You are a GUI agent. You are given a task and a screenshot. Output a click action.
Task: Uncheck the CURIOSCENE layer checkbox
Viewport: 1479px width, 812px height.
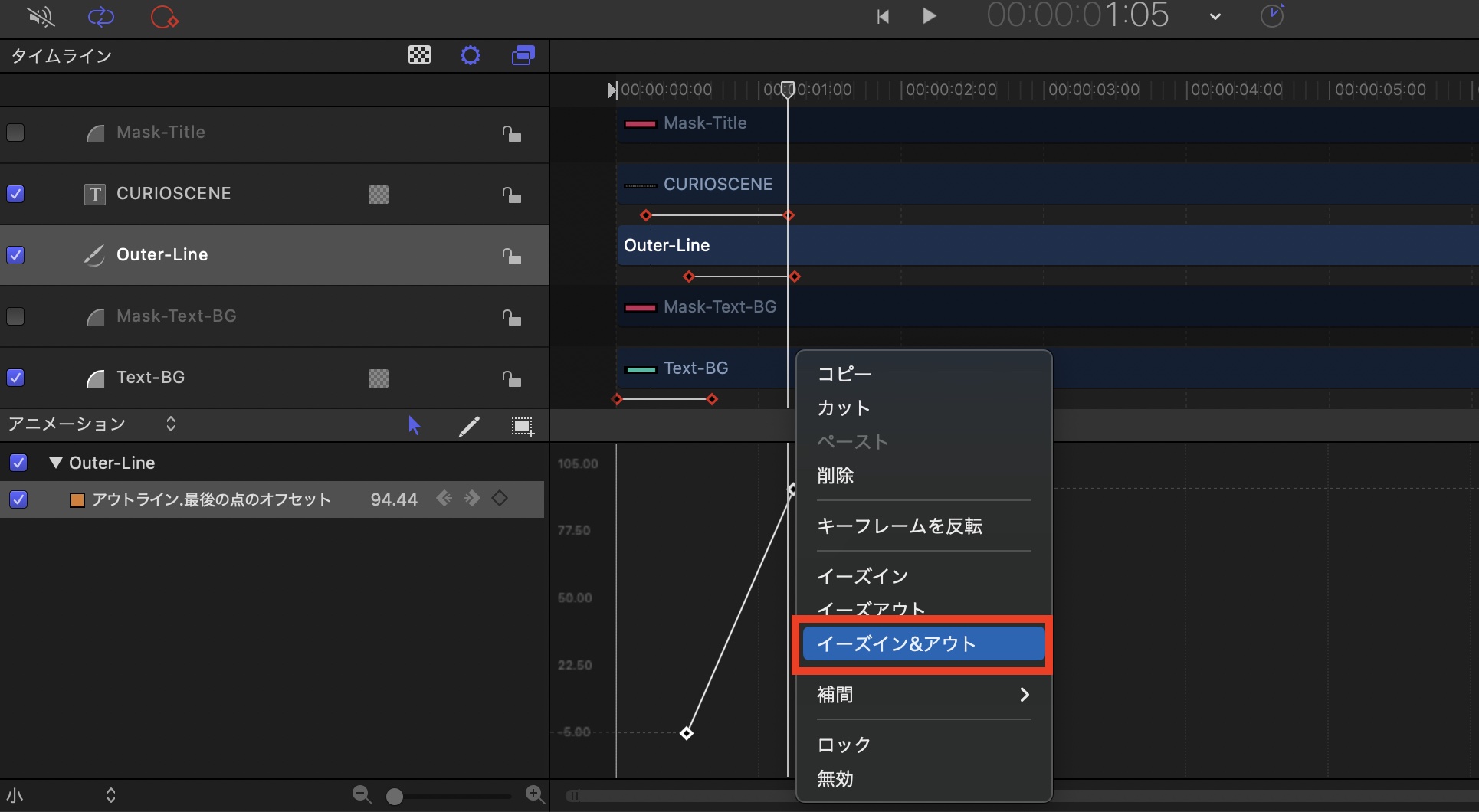[15, 194]
